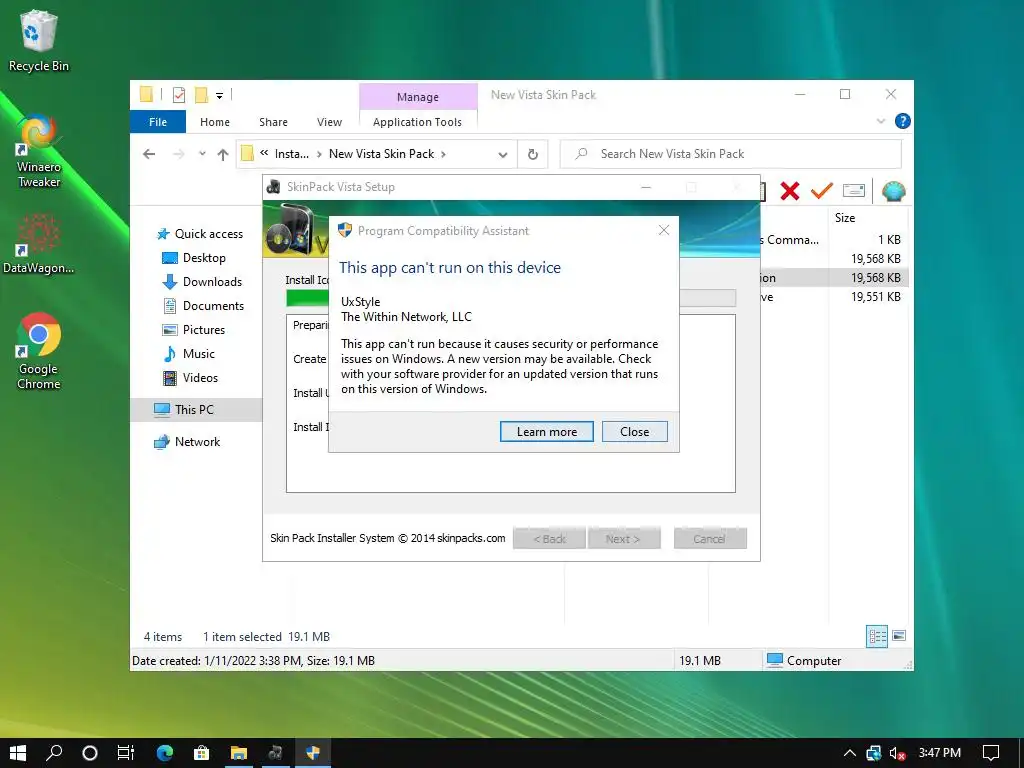The width and height of the screenshot is (1024, 768).
Task: Select Music in the navigation pane
Action: [189, 354]
